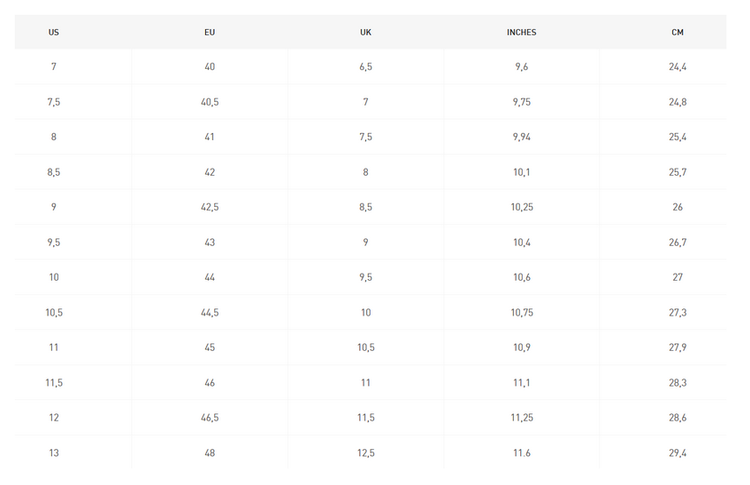Screen dimensions: 750x485
Task: Click the UK column header
Action: (x=366, y=32)
